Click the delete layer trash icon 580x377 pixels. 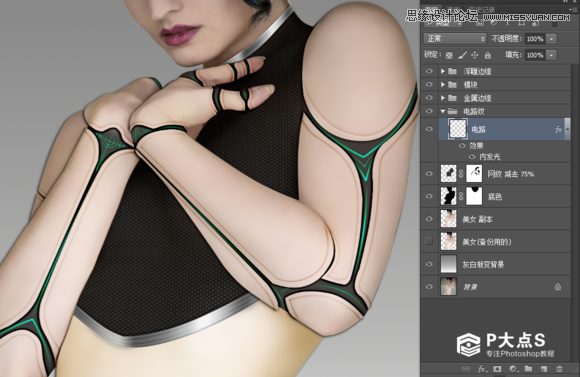click(559, 368)
